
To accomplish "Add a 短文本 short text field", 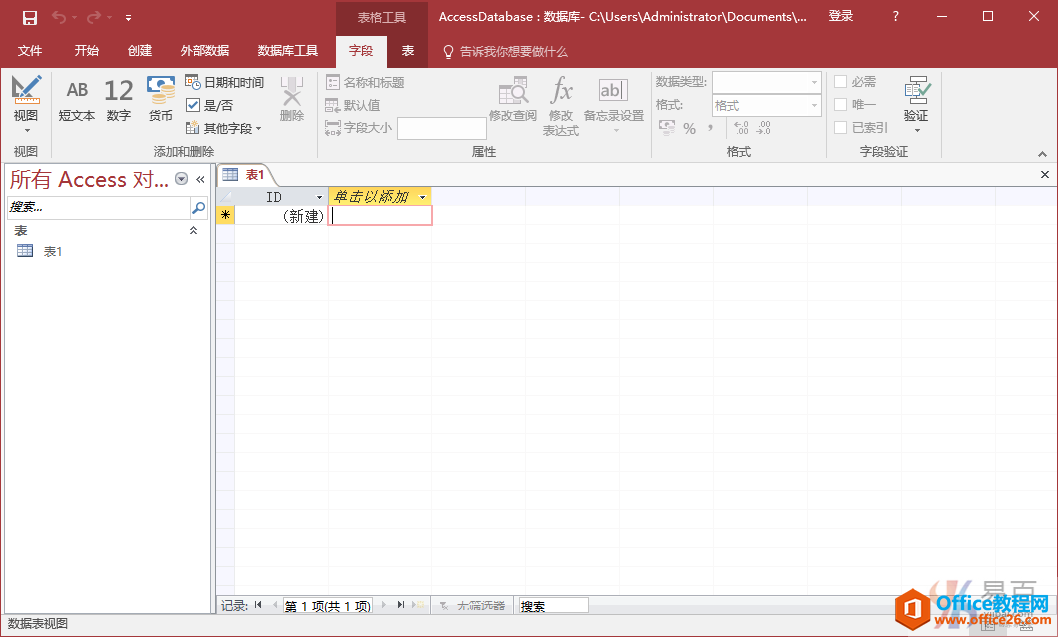I will (77, 100).
